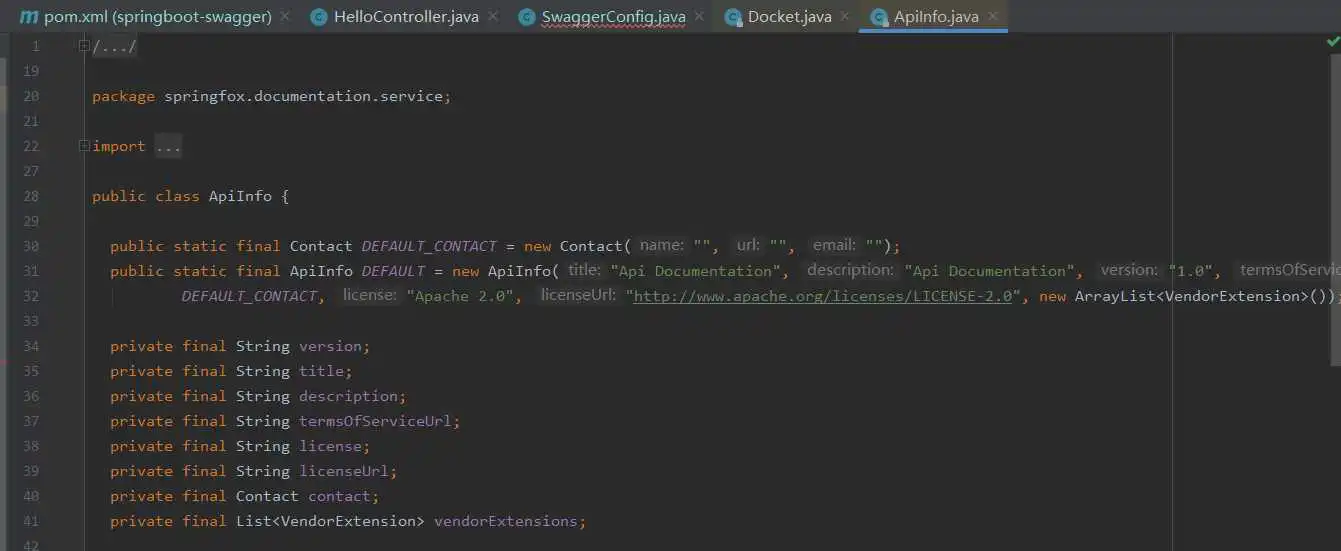Close the pom.xml (springboot-swagger) tab
Image resolution: width=1341 pixels, height=551 pixels.
pyautogui.click(x=285, y=17)
